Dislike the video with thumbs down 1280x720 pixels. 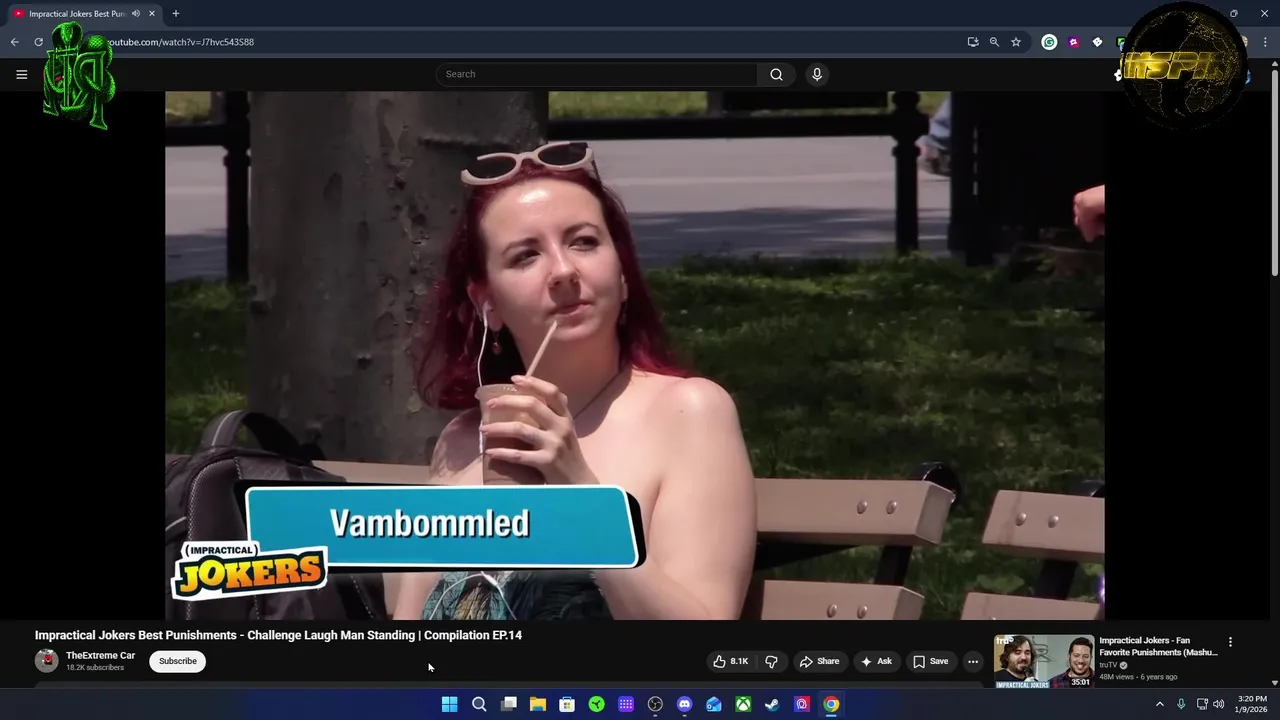771,661
